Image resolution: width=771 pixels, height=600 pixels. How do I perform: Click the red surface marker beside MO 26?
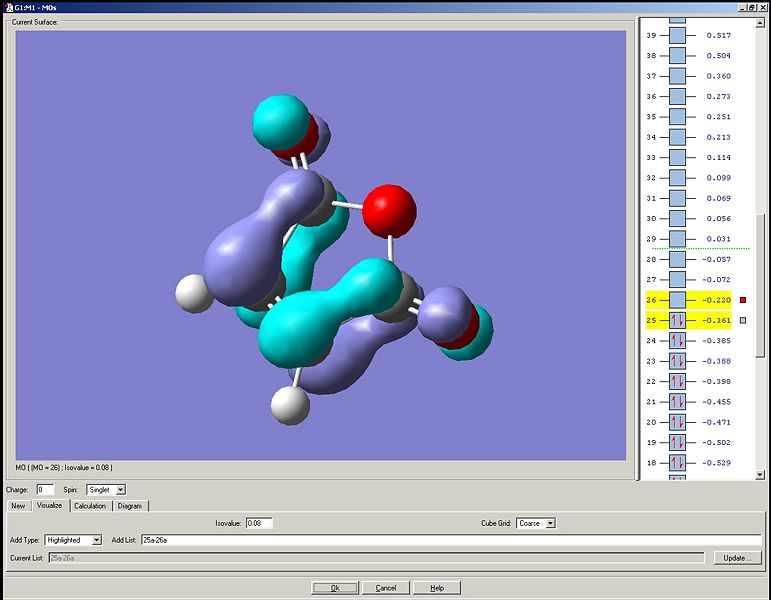click(x=743, y=300)
